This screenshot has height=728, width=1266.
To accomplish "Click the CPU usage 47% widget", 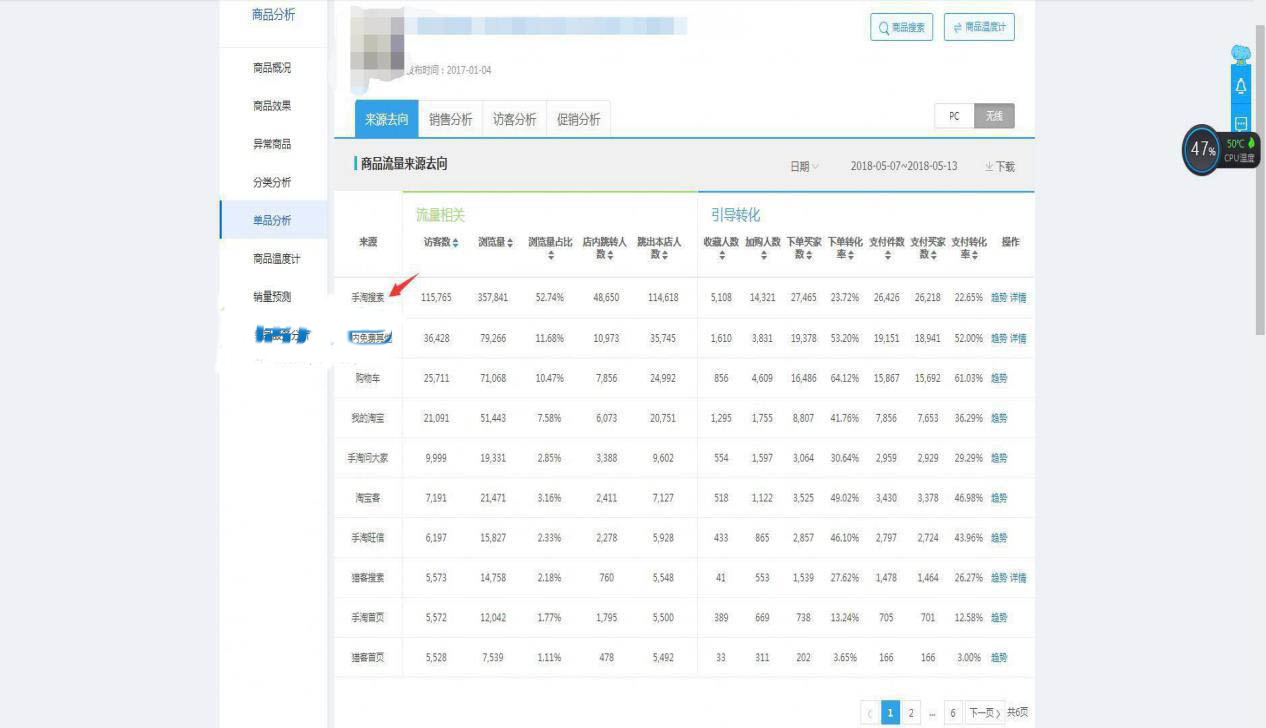I will (x=1201, y=150).
